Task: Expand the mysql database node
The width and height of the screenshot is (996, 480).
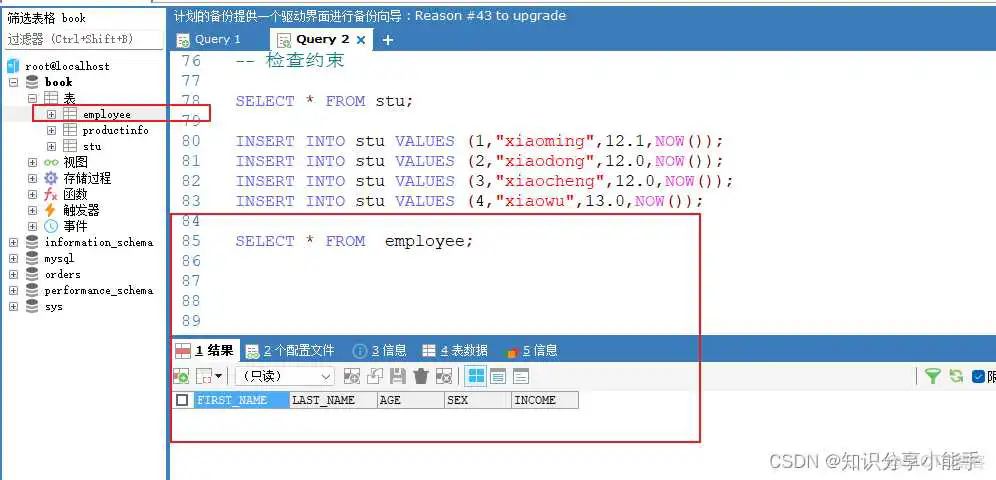Action: click(13, 258)
